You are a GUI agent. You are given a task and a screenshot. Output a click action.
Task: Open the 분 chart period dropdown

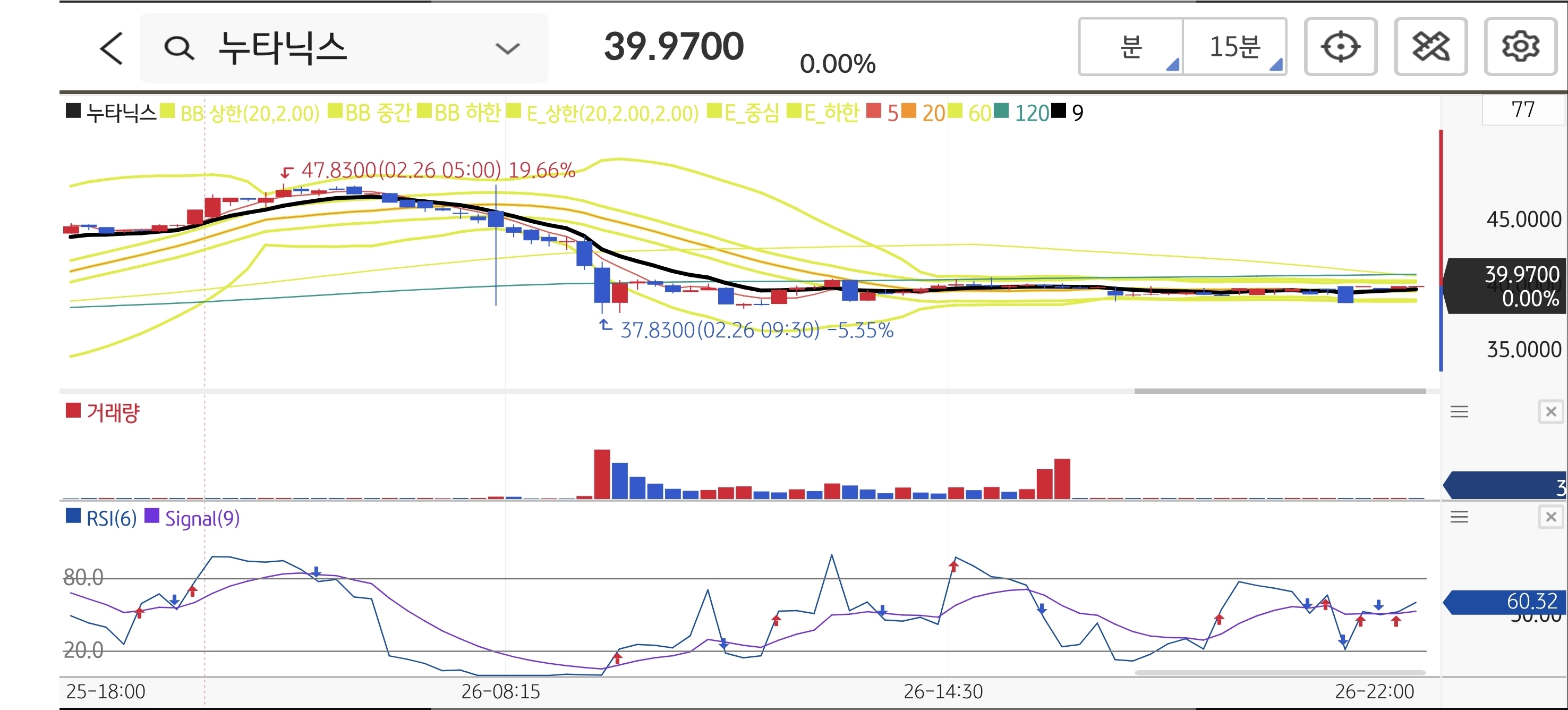(1131, 47)
